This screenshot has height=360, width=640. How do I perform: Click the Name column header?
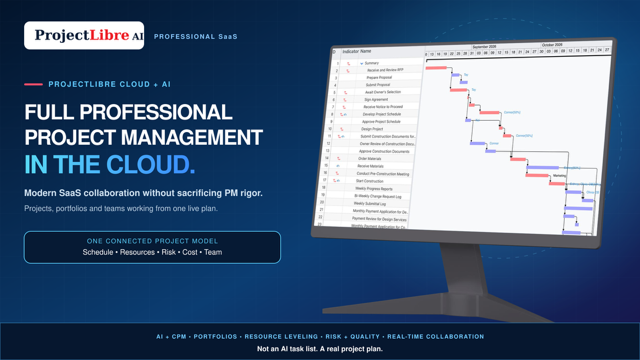click(365, 51)
